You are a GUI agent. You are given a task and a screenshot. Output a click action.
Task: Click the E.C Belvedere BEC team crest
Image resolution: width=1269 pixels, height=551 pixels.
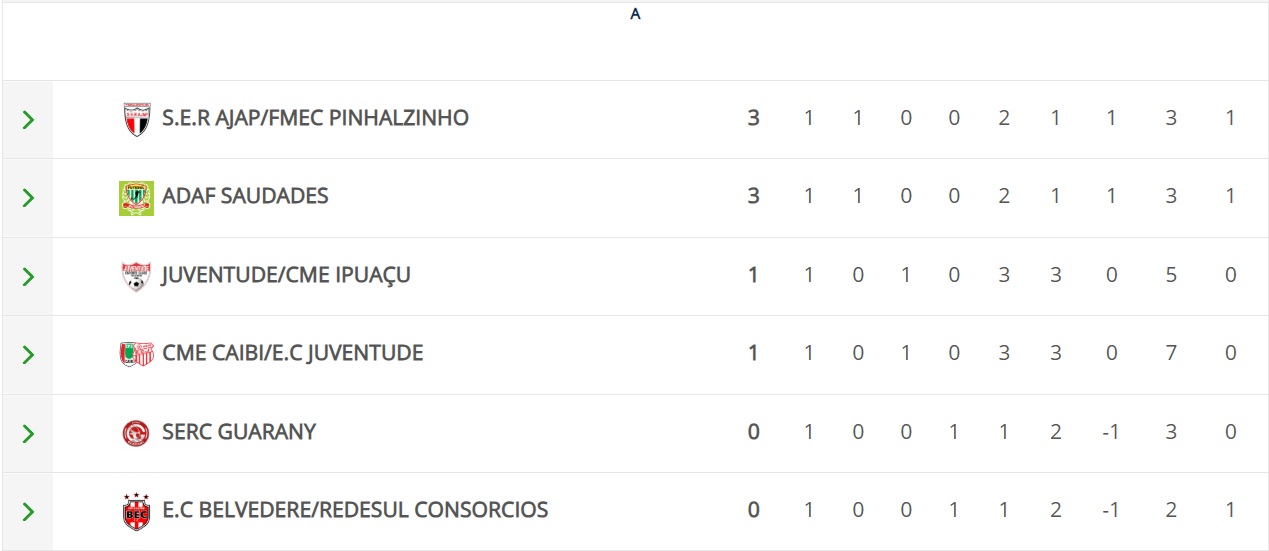pyautogui.click(x=136, y=511)
